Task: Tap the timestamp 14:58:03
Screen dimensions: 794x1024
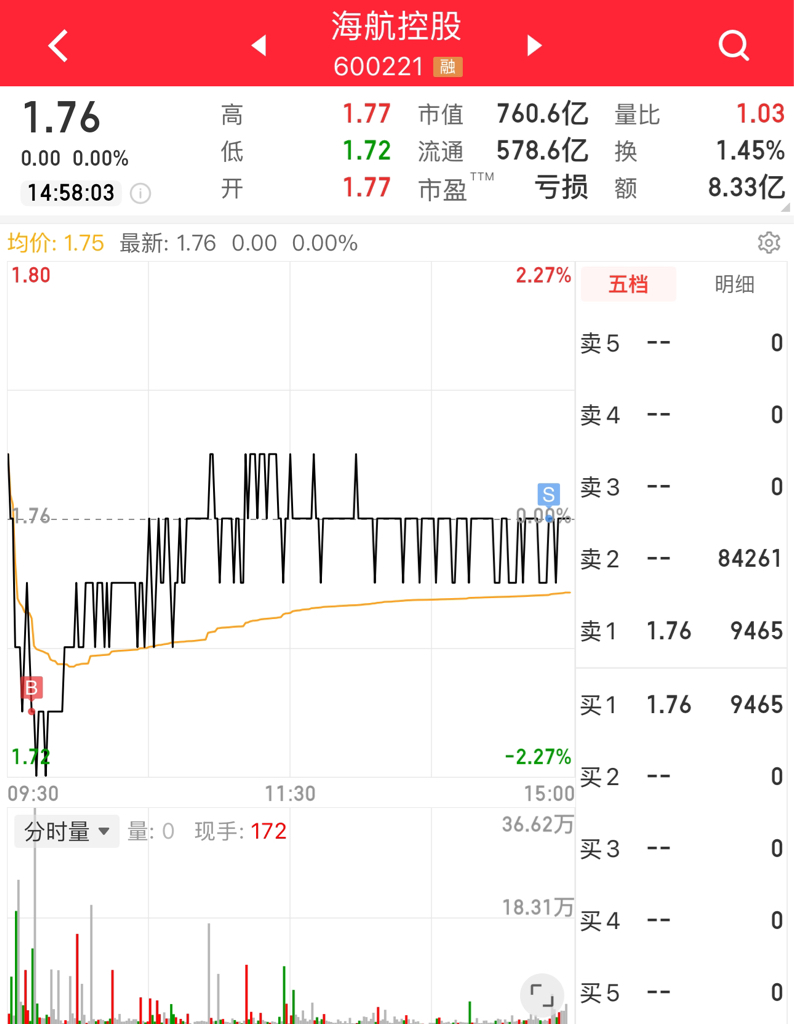Action: (71, 193)
